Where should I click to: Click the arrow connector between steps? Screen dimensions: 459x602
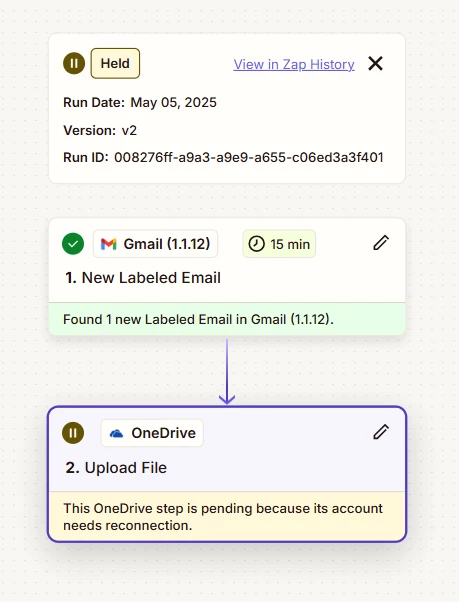click(x=227, y=372)
